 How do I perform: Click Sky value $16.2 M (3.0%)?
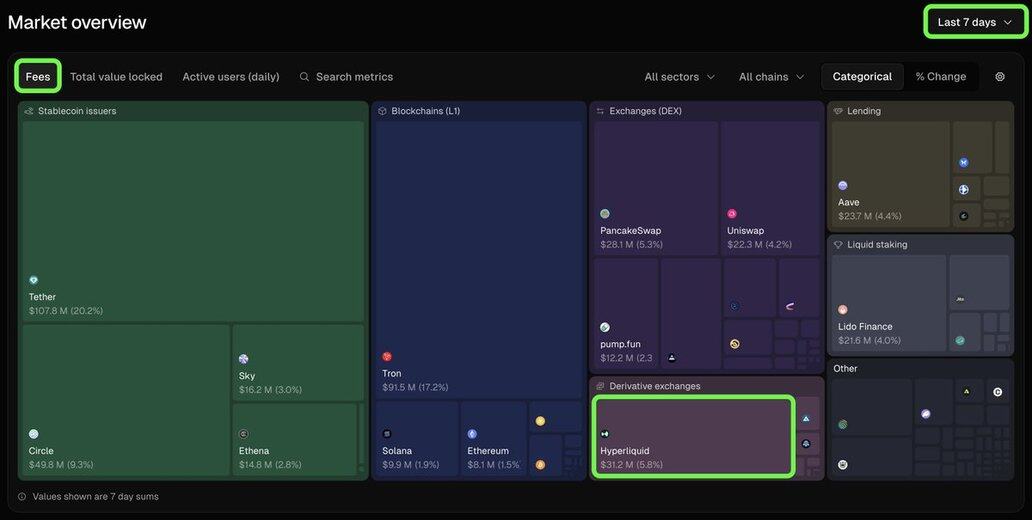pos(271,390)
